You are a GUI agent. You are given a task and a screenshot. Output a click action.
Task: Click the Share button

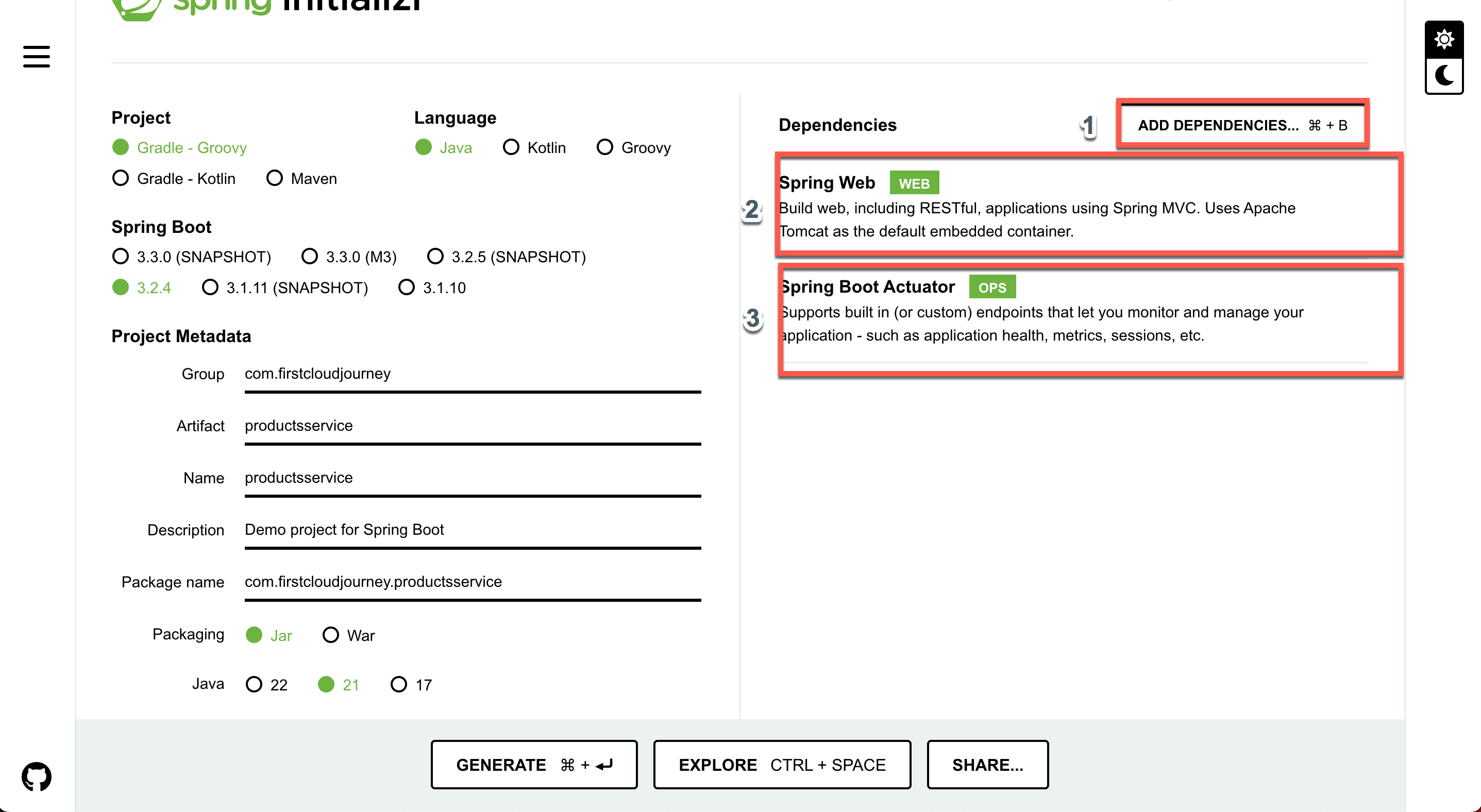[988, 765]
